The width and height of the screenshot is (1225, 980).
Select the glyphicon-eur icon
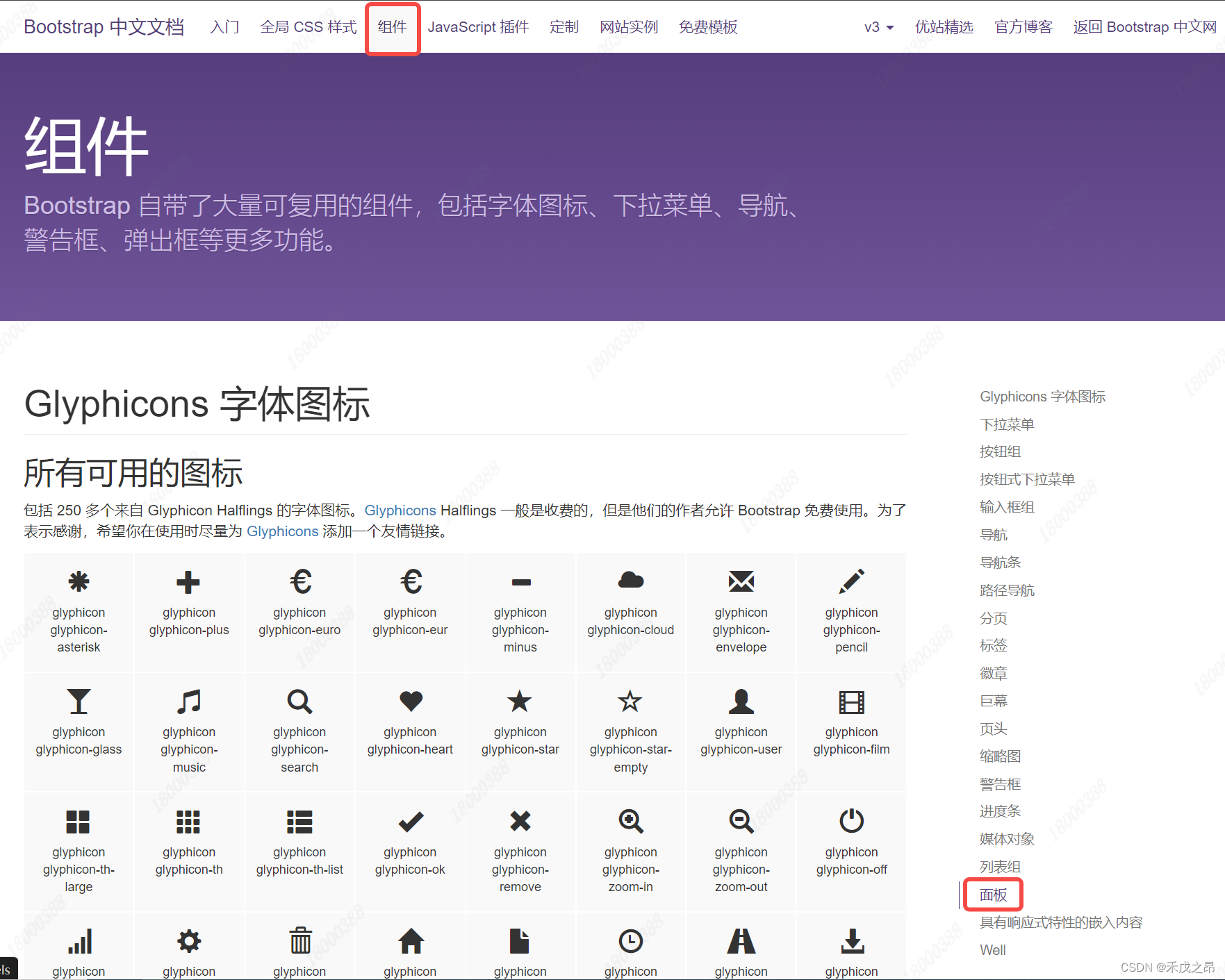tap(411, 581)
